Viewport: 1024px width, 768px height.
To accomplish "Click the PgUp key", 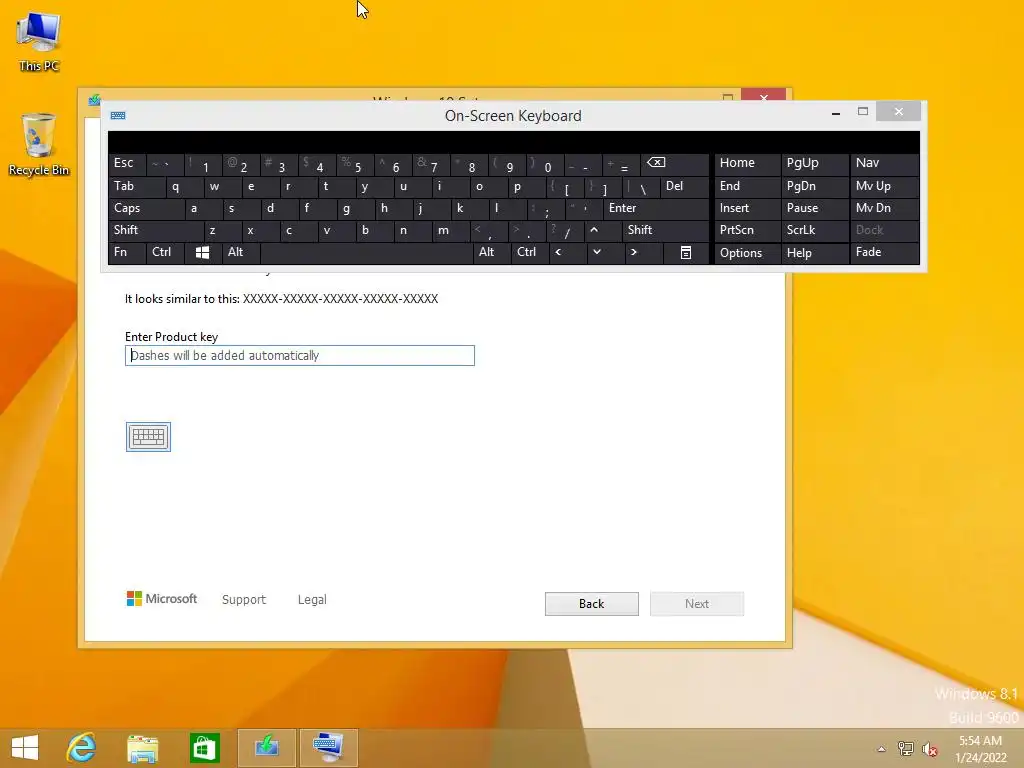I will 814,163.
